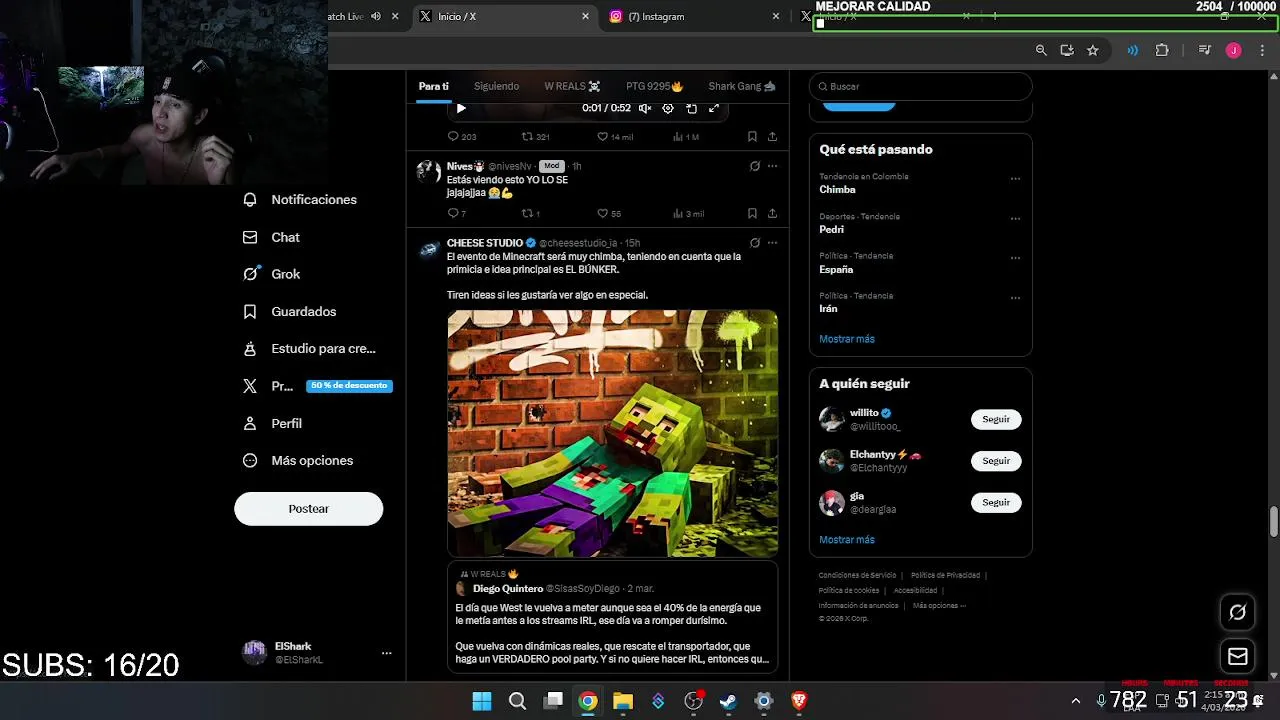Open Steam from the taskbar
This screenshot has height=720, width=1280.
(728, 701)
